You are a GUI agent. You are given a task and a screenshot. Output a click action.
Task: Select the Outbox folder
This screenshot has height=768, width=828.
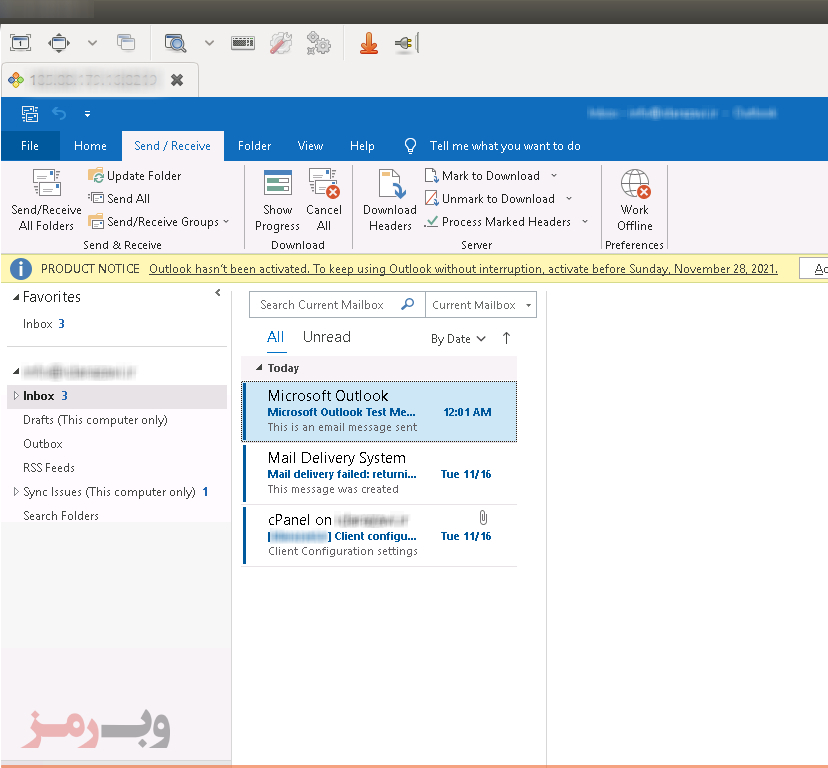pos(43,444)
